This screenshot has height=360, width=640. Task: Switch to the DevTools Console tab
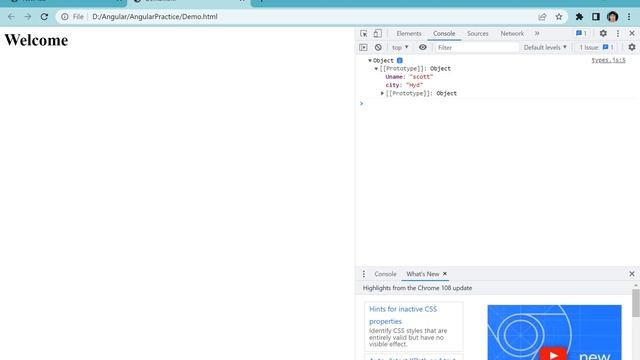click(444, 33)
